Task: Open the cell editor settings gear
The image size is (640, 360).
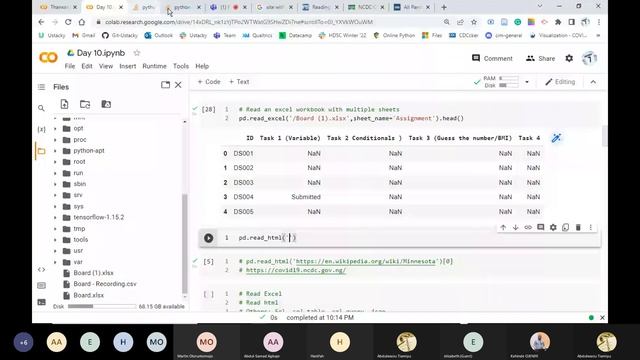Action: (553, 227)
